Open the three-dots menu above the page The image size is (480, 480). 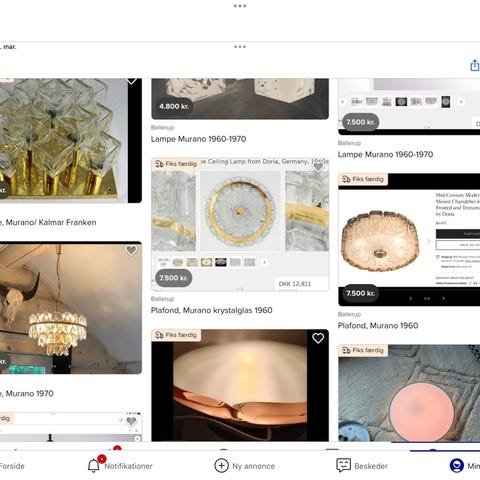click(240, 6)
